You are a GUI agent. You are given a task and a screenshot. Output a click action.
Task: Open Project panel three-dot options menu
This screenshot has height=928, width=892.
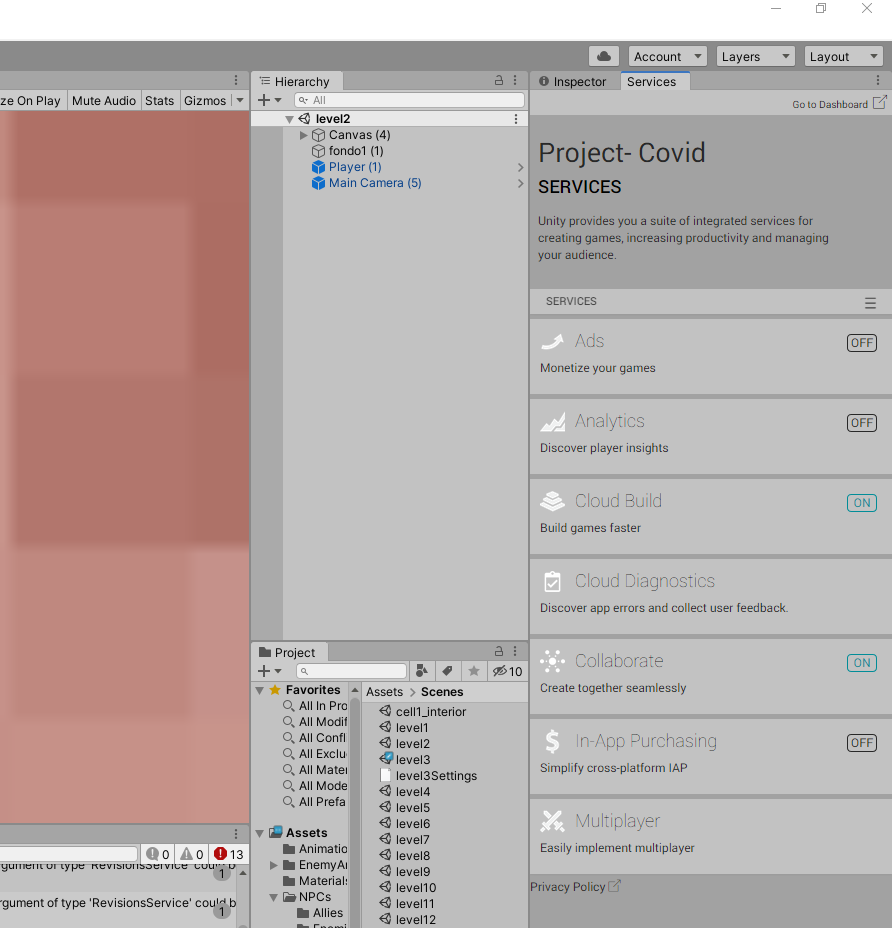(515, 651)
